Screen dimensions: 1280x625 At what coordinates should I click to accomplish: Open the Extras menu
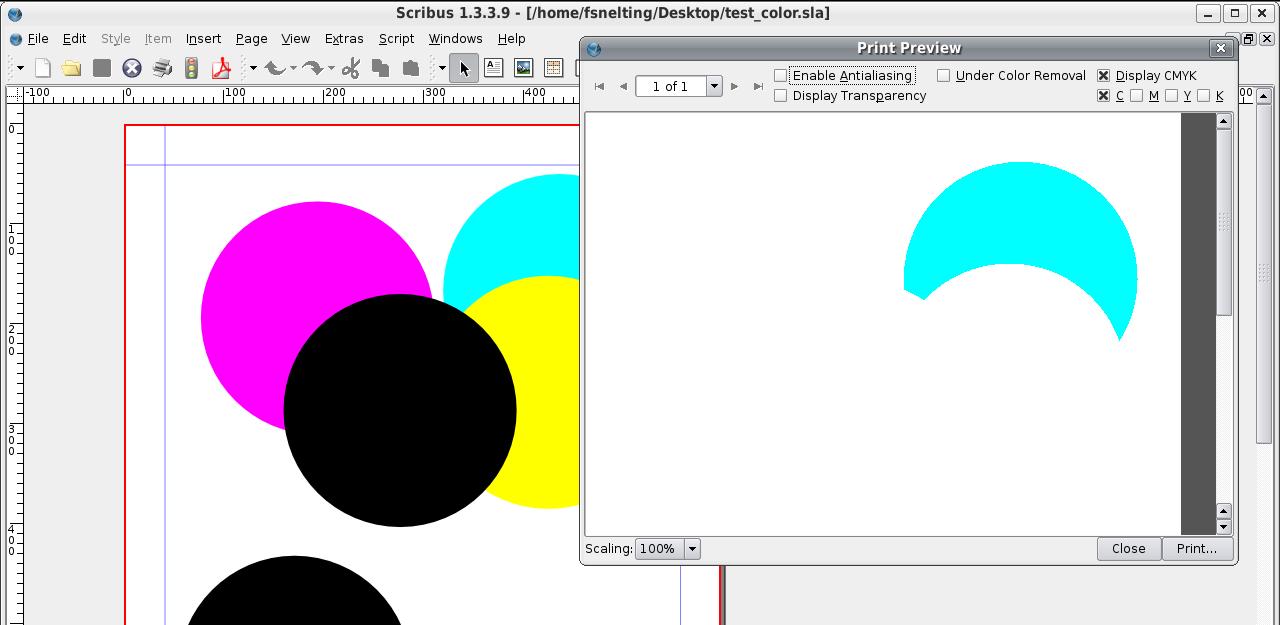pyautogui.click(x=344, y=39)
